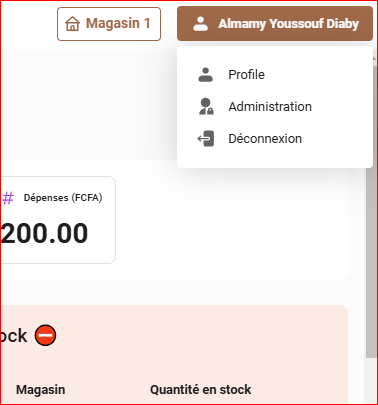Click the user avatar icon in the account button
The width and height of the screenshot is (378, 405).
(201, 24)
